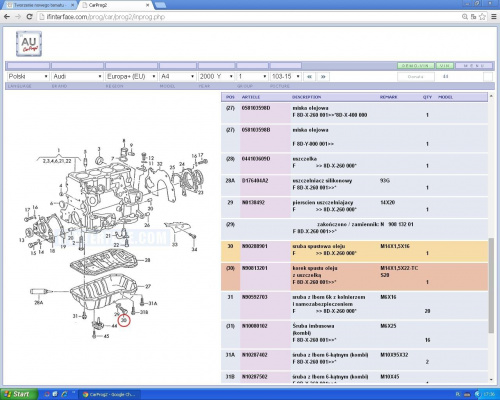Open Chrome menu hamburger icon
Viewport: 500px width, 400px height.
point(494,17)
